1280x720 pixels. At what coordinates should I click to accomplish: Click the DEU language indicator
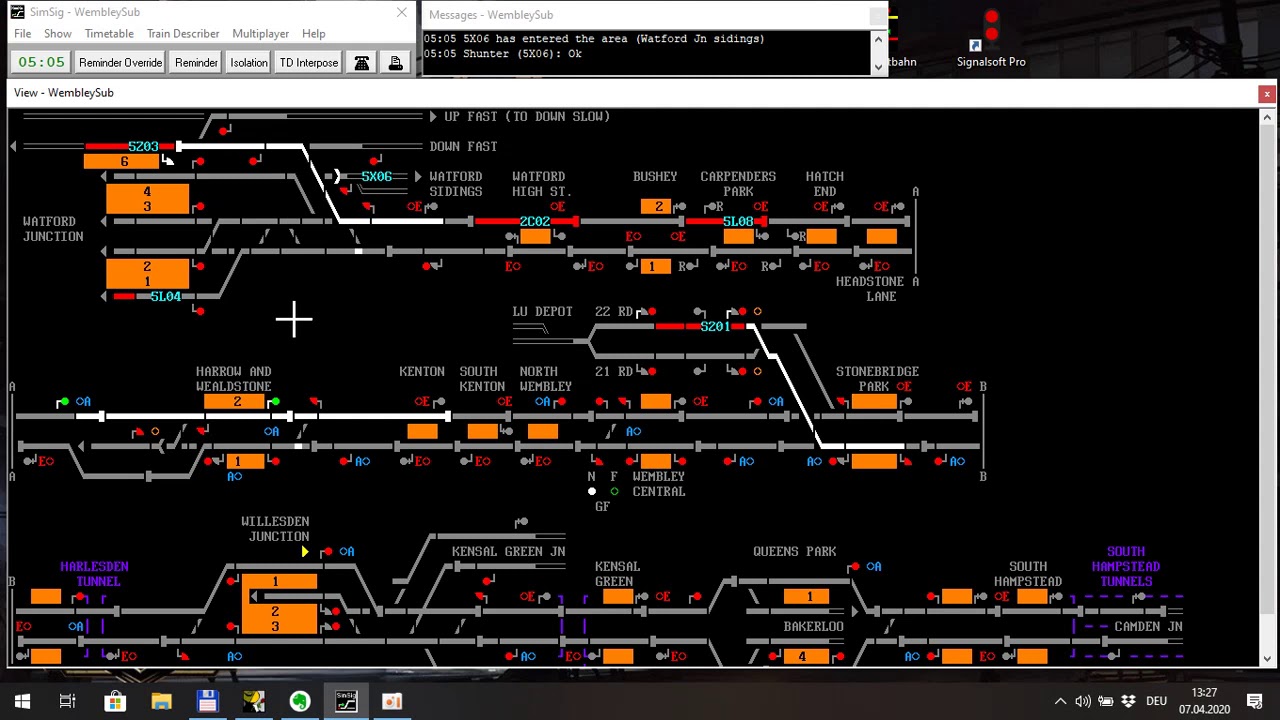(x=1157, y=701)
